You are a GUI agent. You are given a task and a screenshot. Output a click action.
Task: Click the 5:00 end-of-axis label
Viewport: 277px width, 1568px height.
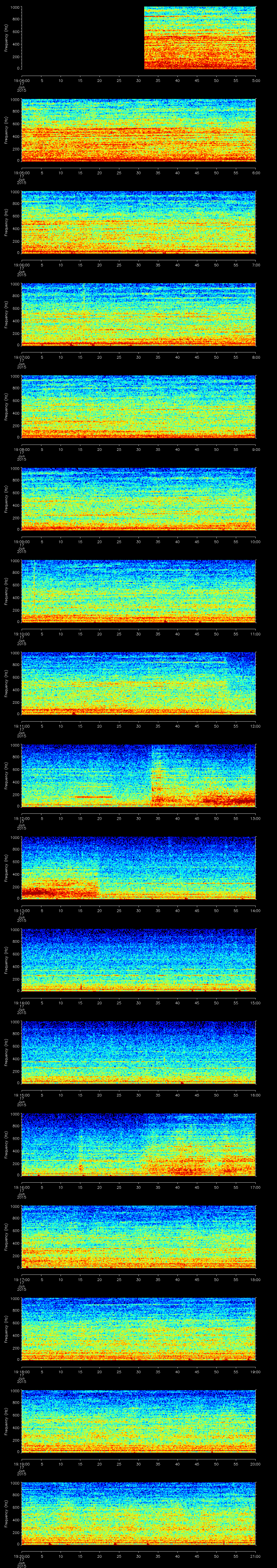tap(256, 80)
